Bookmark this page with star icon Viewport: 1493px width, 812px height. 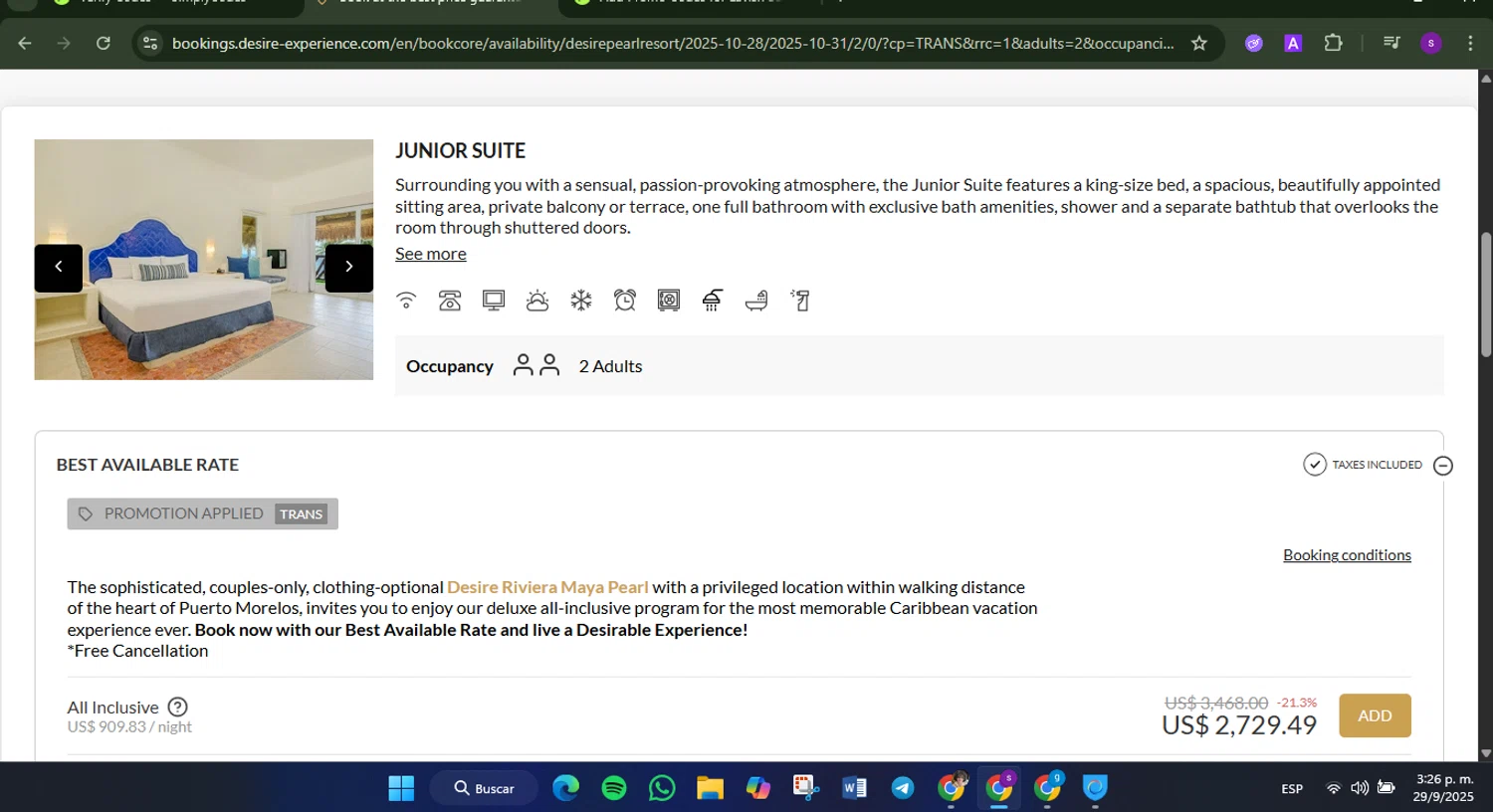click(x=1199, y=43)
